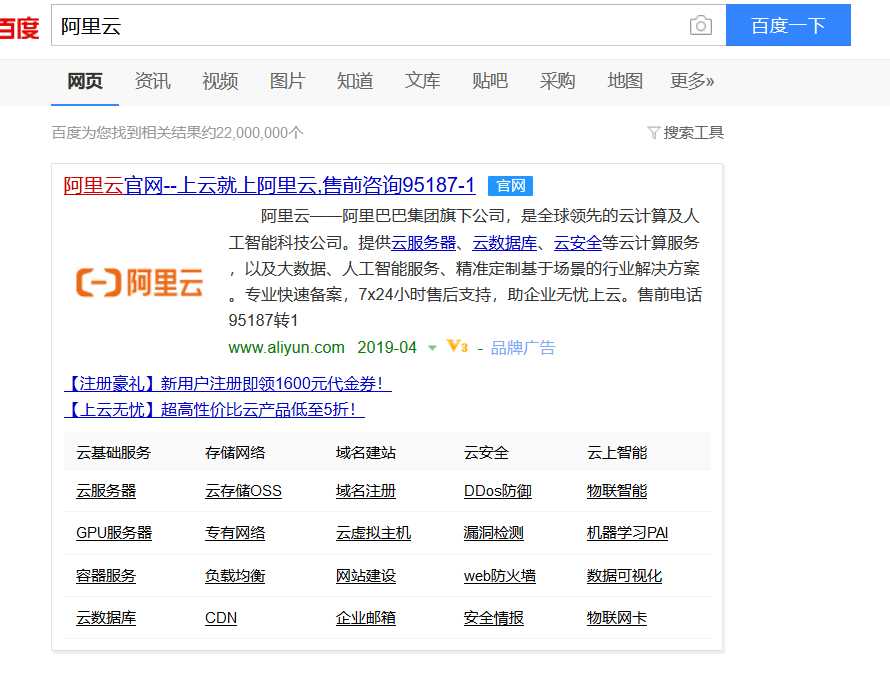
Task: Switch to the 视频 tab
Action: pyautogui.click(x=220, y=81)
